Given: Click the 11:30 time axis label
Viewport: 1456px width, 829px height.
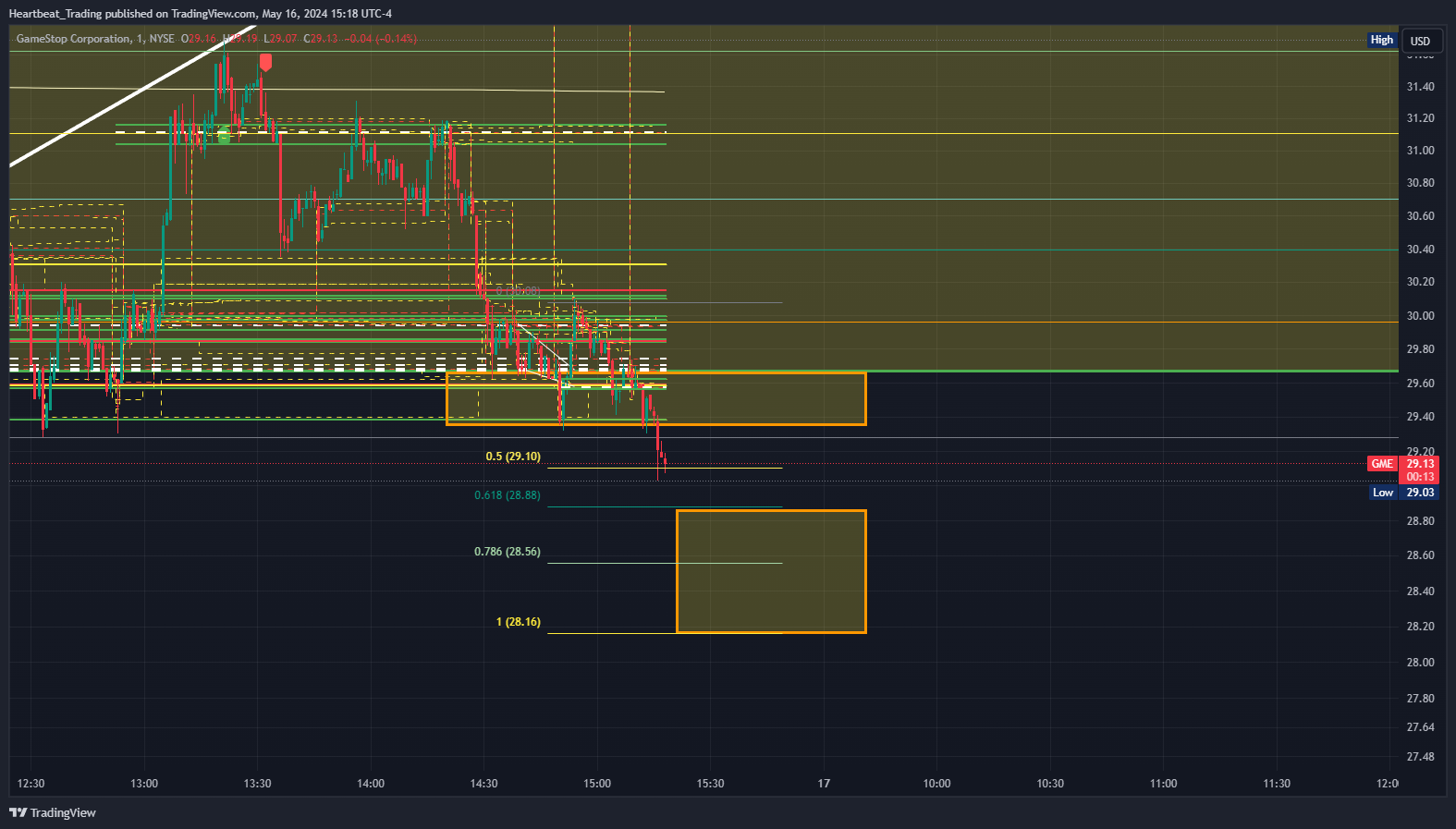Looking at the screenshot, I should click(x=1277, y=784).
